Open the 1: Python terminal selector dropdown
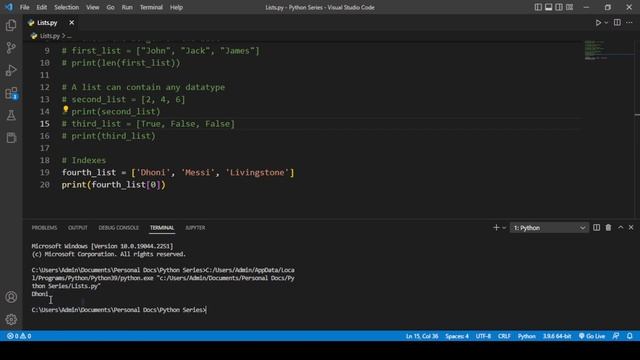The width and height of the screenshot is (640, 360). point(549,228)
